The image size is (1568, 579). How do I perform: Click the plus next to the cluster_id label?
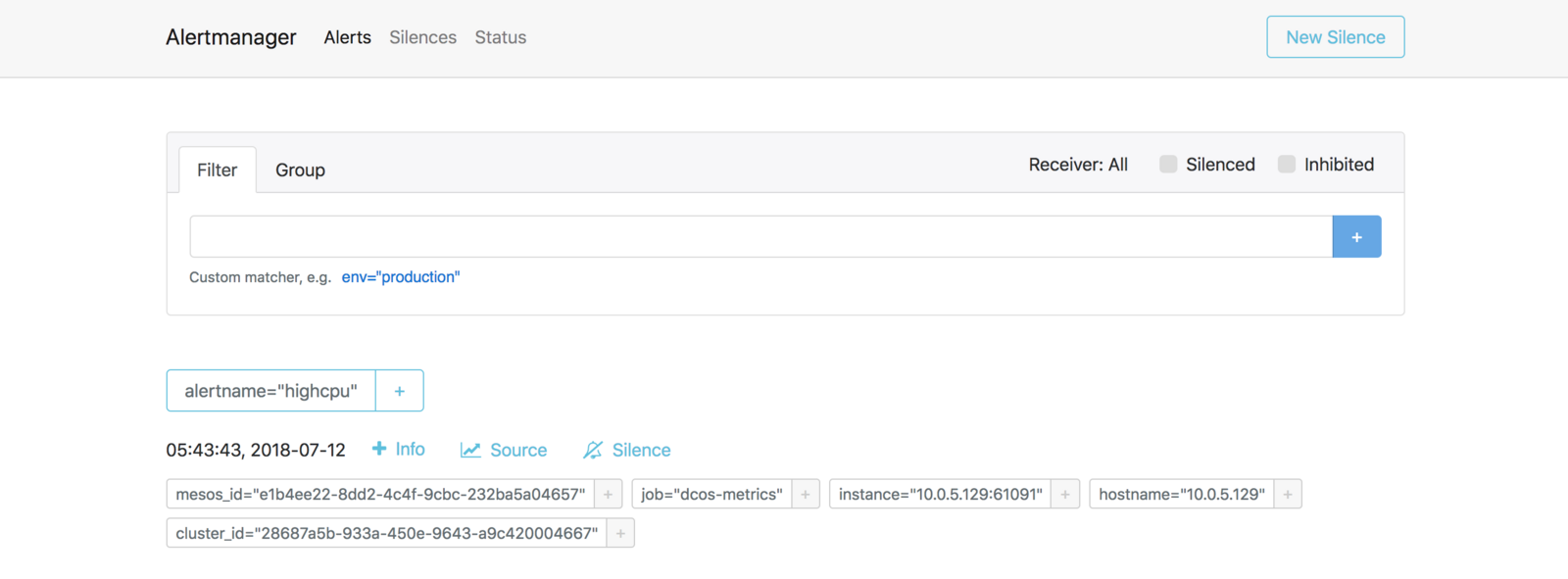coord(620,534)
